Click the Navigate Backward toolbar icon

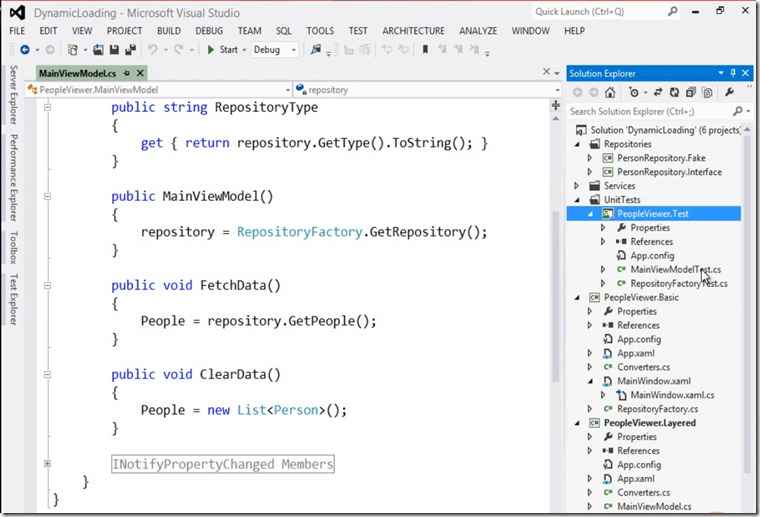click(x=25, y=49)
